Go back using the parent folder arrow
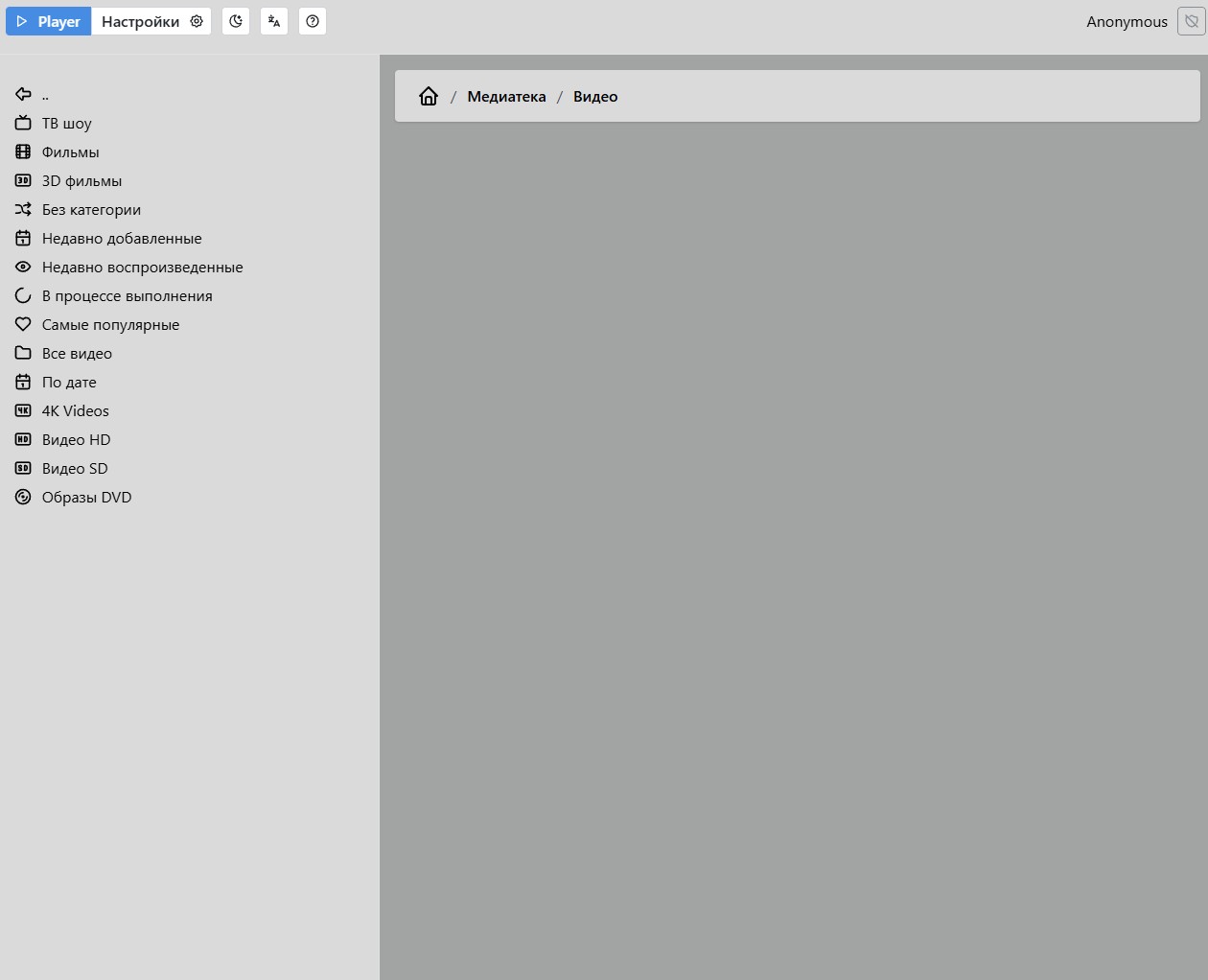This screenshot has height=980, width=1208. click(x=23, y=94)
